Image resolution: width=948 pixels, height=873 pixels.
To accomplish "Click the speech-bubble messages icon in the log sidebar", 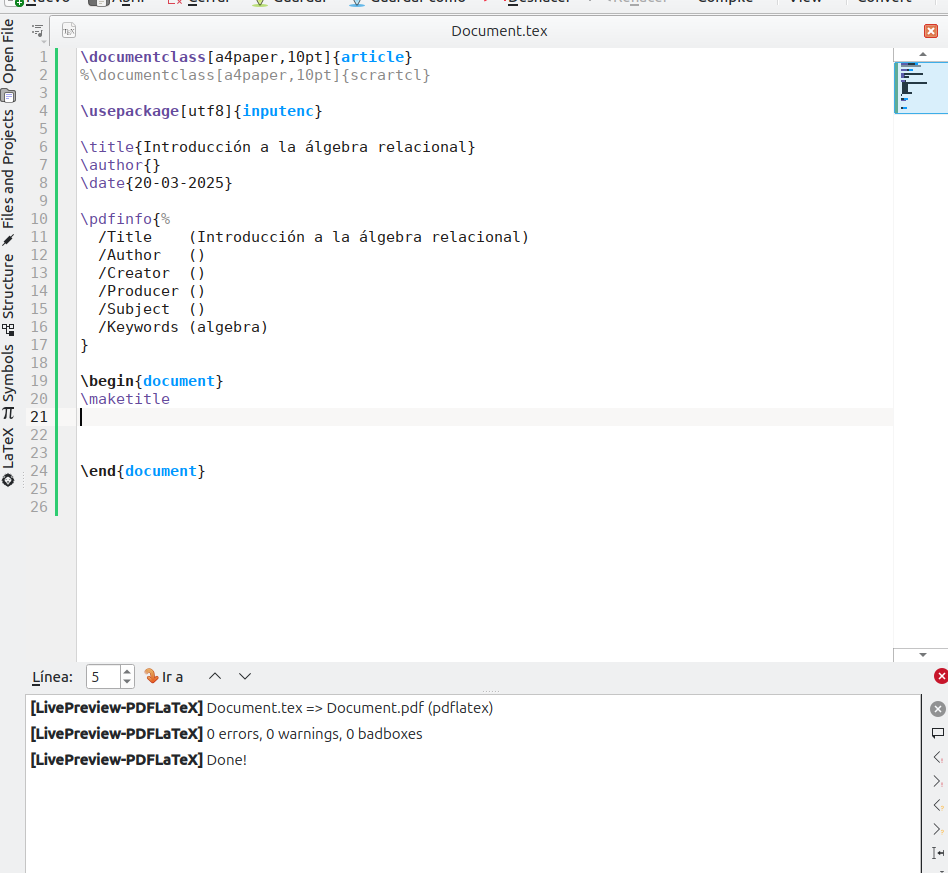I will (x=937, y=733).
